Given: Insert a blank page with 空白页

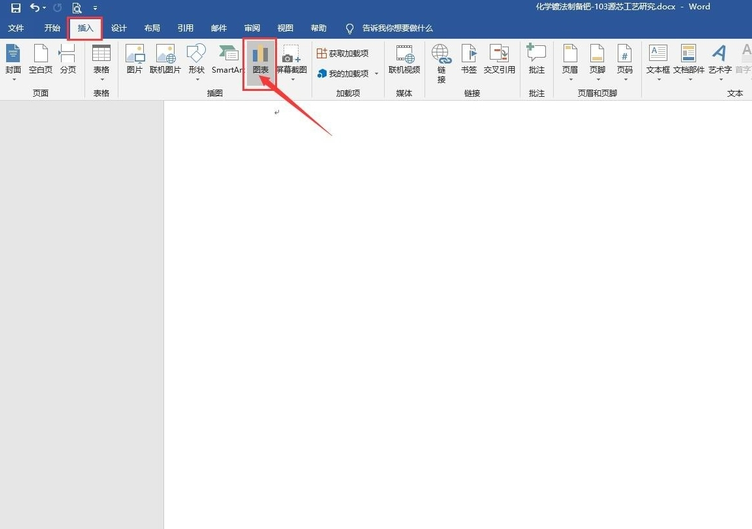Looking at the screenshot, I should 40,59.
